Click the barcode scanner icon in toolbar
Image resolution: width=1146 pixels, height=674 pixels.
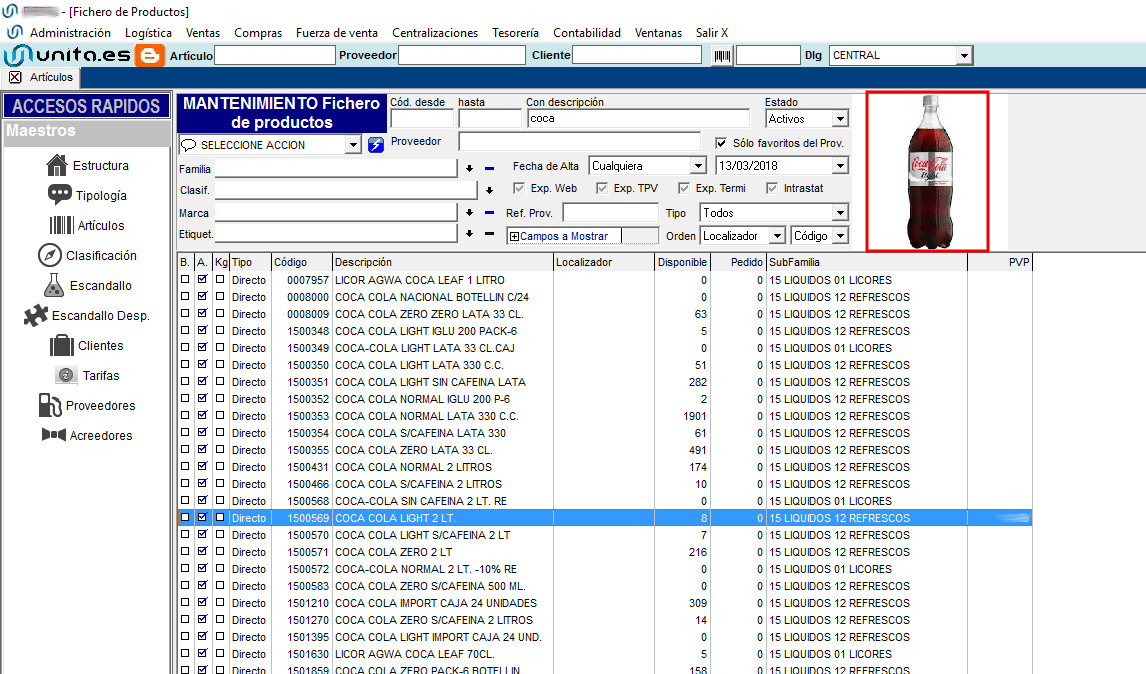[722, 56]
